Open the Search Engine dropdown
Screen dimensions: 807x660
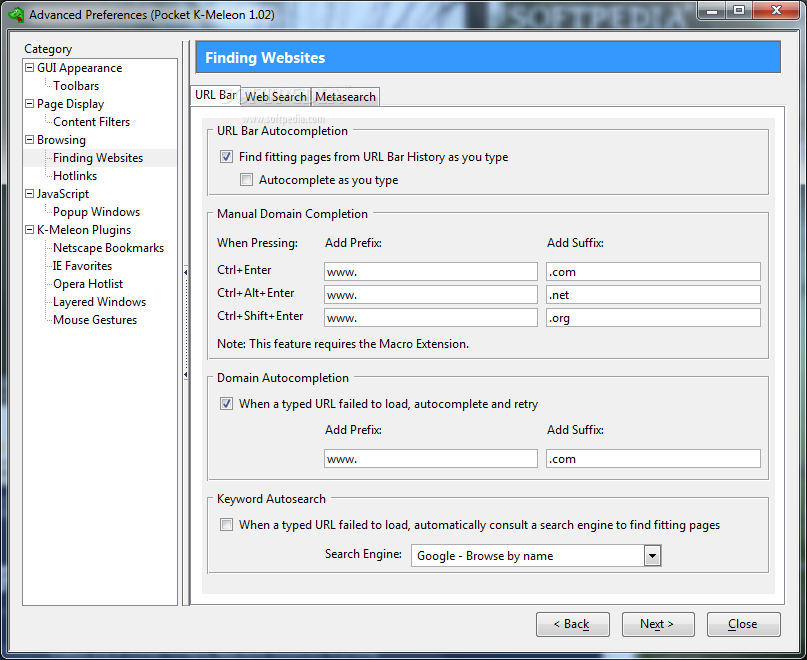(x=653, y=555)
